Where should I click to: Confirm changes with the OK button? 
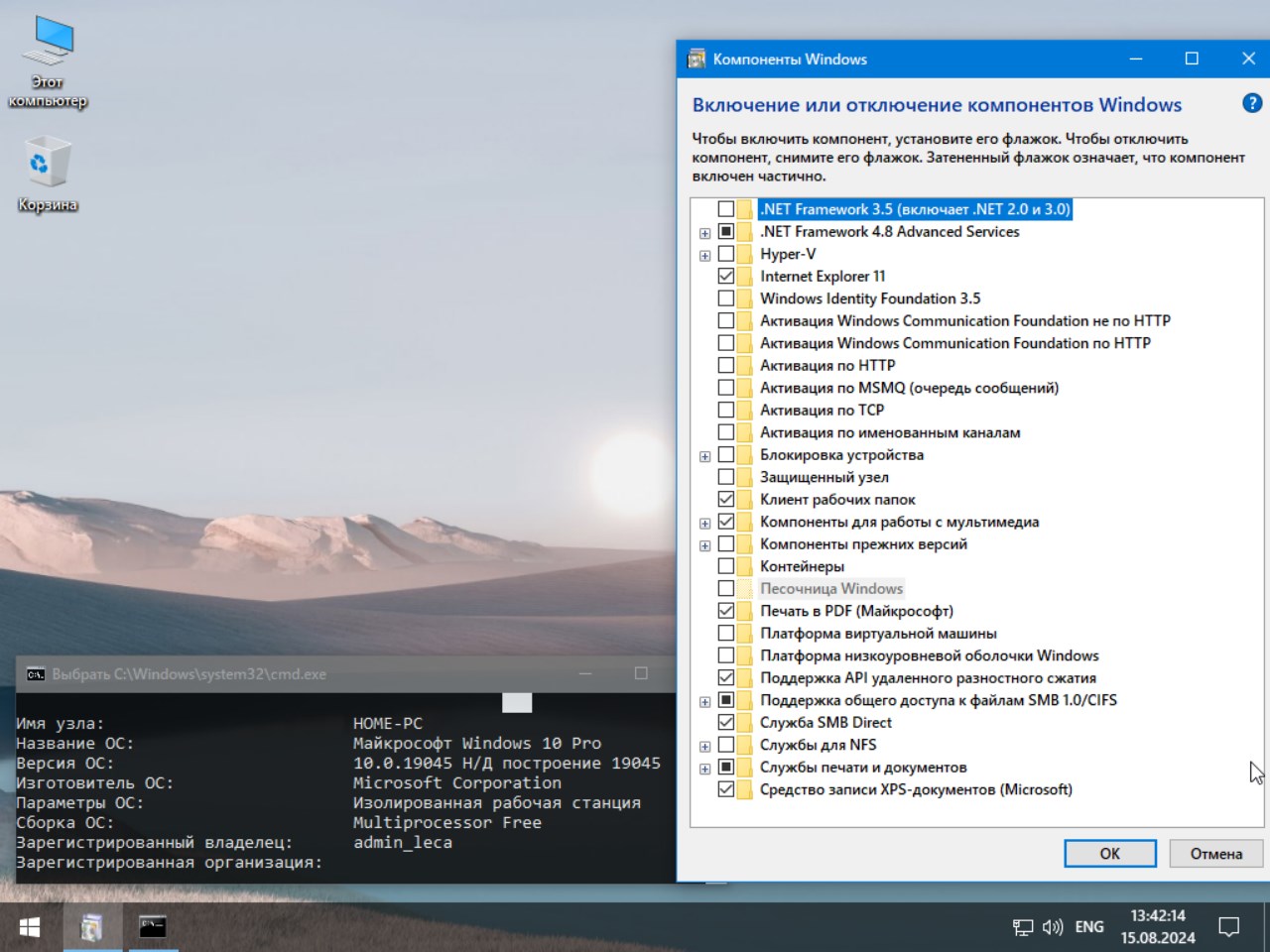click(1110, 854)
